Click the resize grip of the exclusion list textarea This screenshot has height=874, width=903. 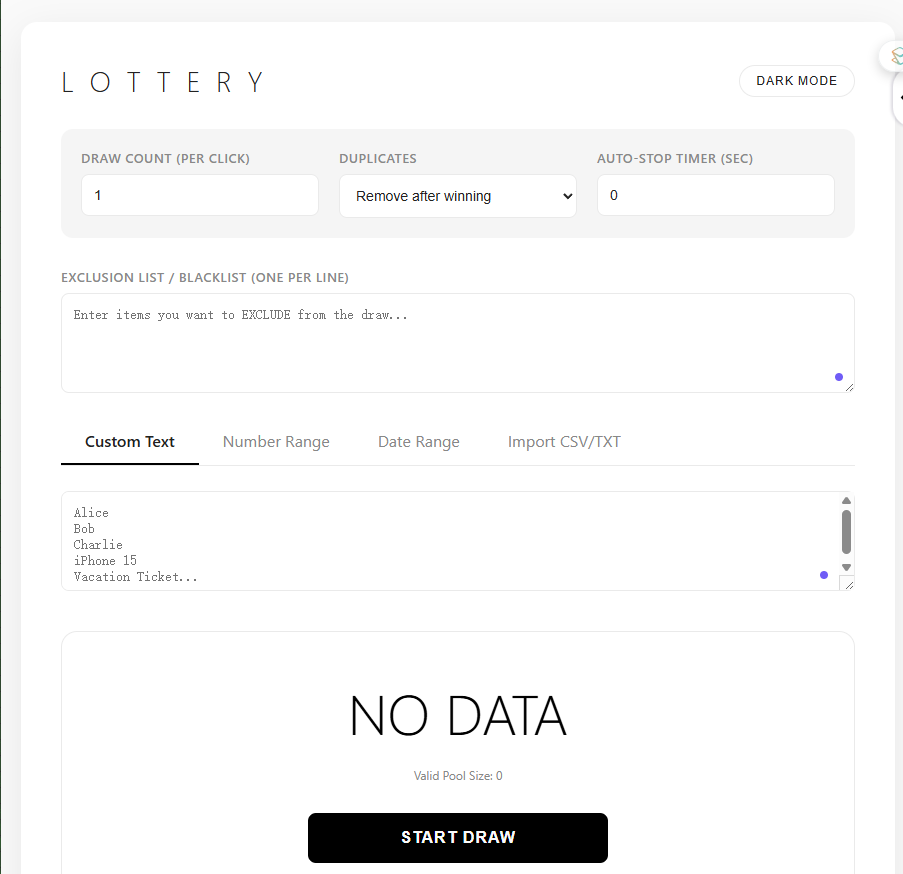coord(849,386)
